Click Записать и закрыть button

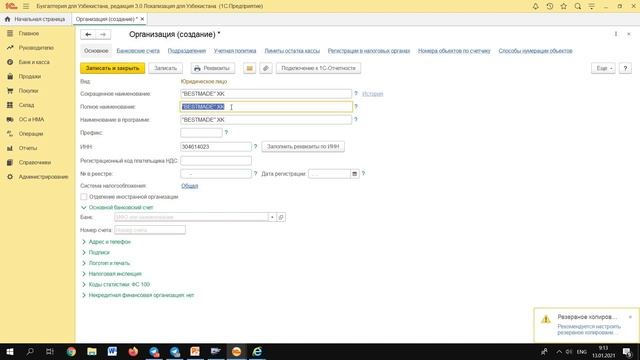point(112,68)
